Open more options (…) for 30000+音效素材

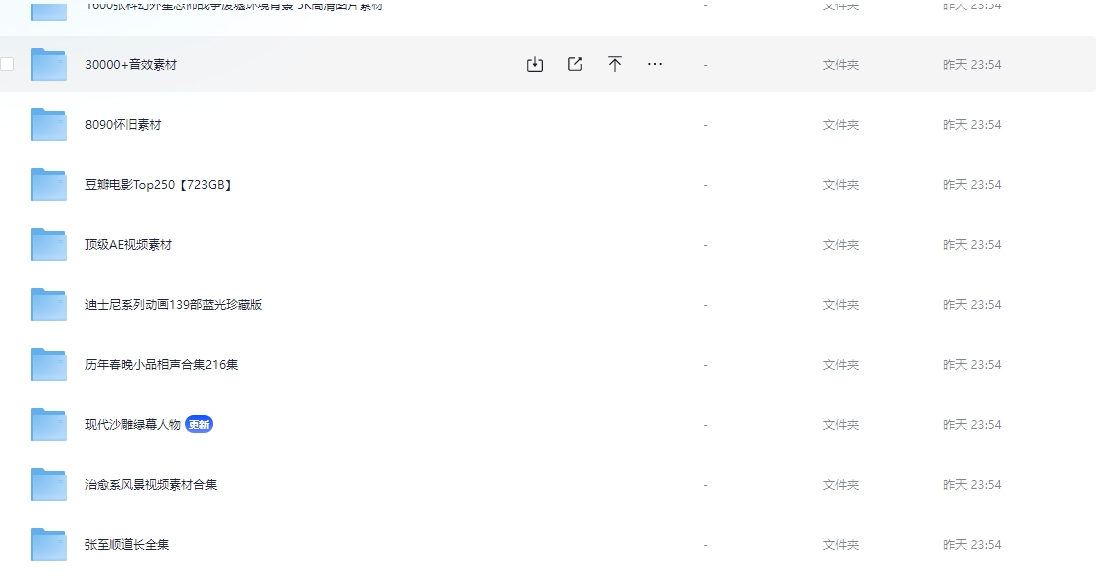(x=655, y=65)
